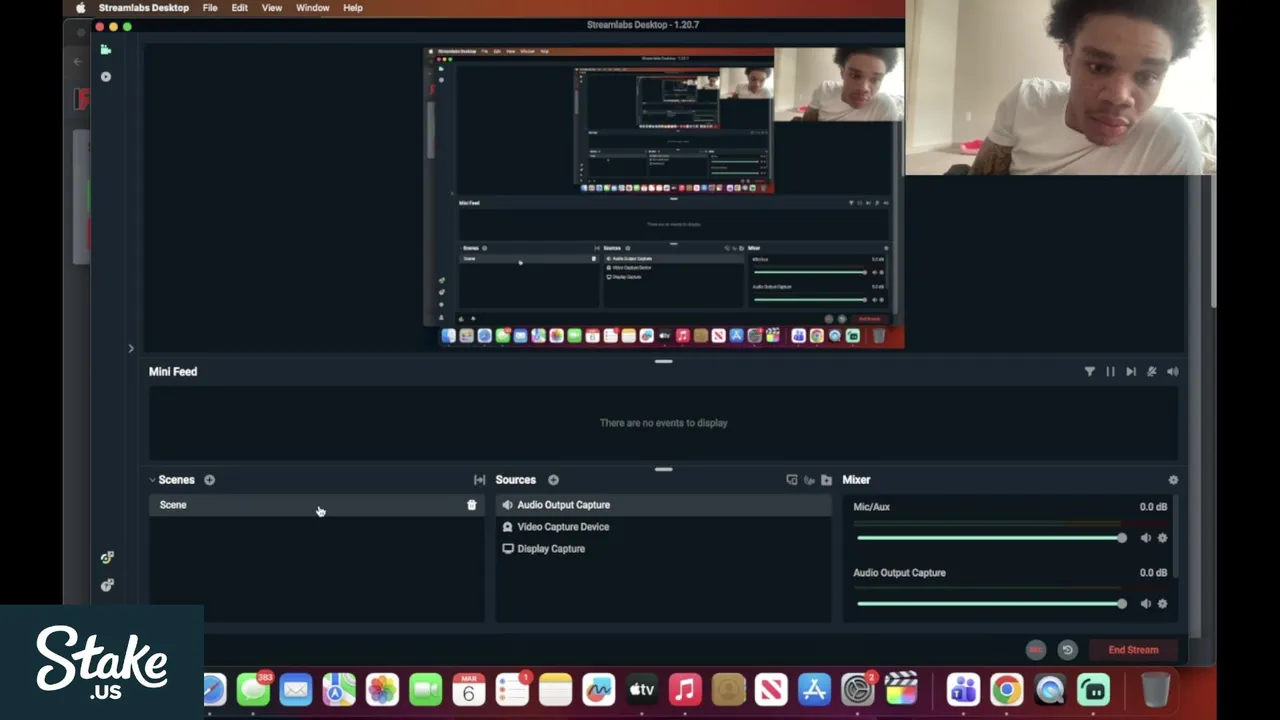This screenshot has height=720, width=1280.
Task: Open the Highlighter play icon in the sidebar
Action: click(x=106, y=76)
